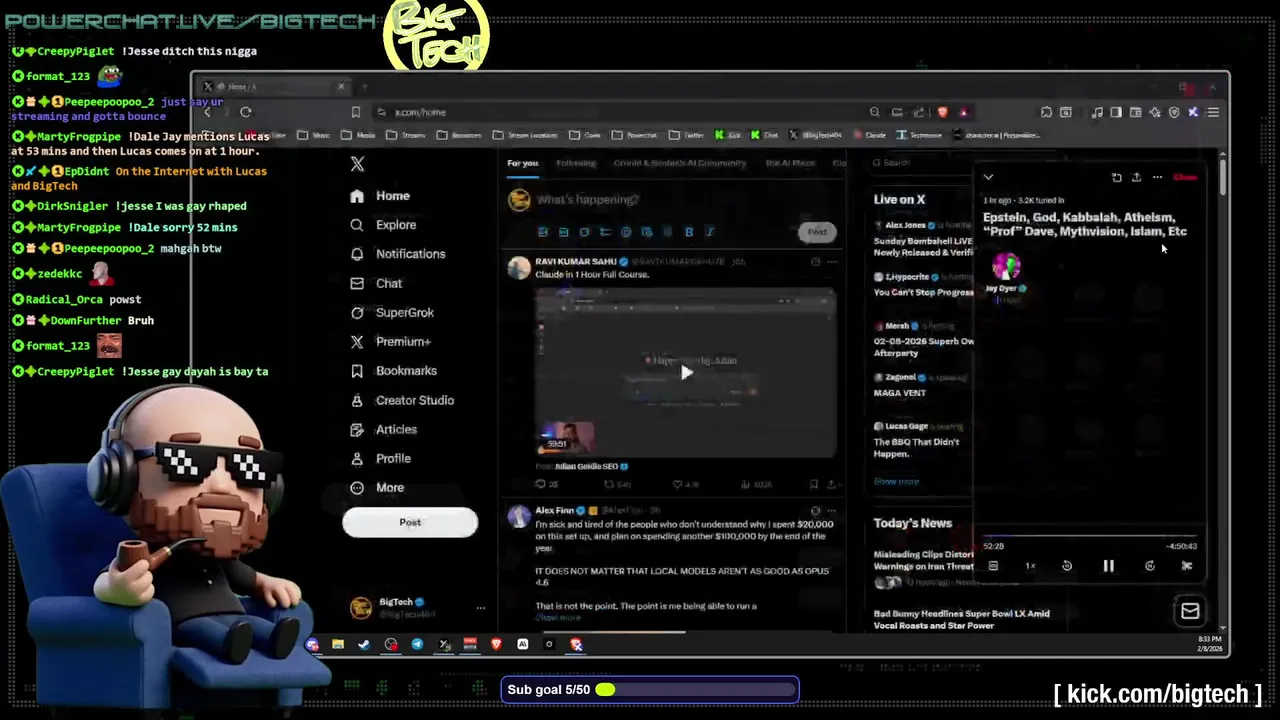Click Jay Dyer host avatar
This screenshot has width=1280, height=720.
pos(1005,266)
